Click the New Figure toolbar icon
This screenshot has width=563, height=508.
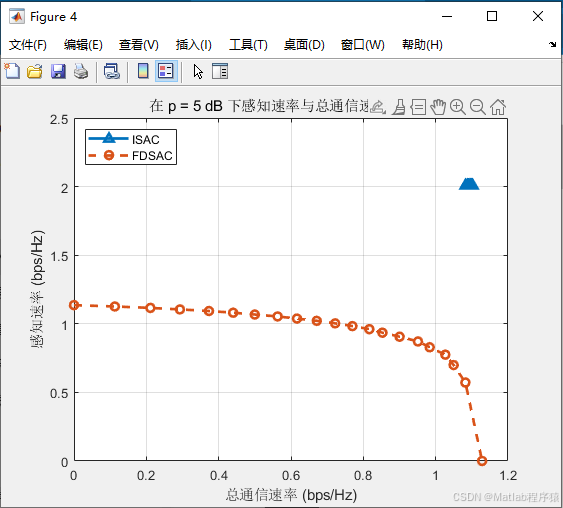12,71
